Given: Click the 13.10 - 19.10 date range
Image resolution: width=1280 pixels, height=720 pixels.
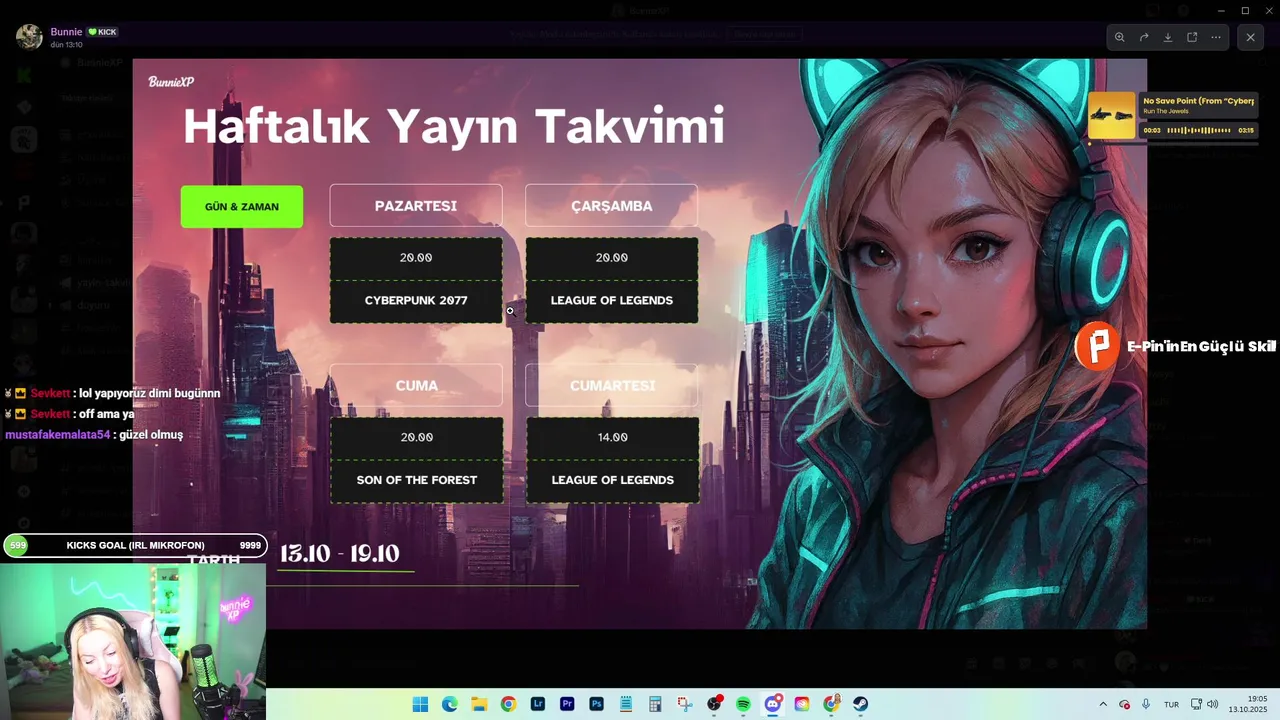Looking at the screenshot, I should pyautogui.click(x=340, y=554).
